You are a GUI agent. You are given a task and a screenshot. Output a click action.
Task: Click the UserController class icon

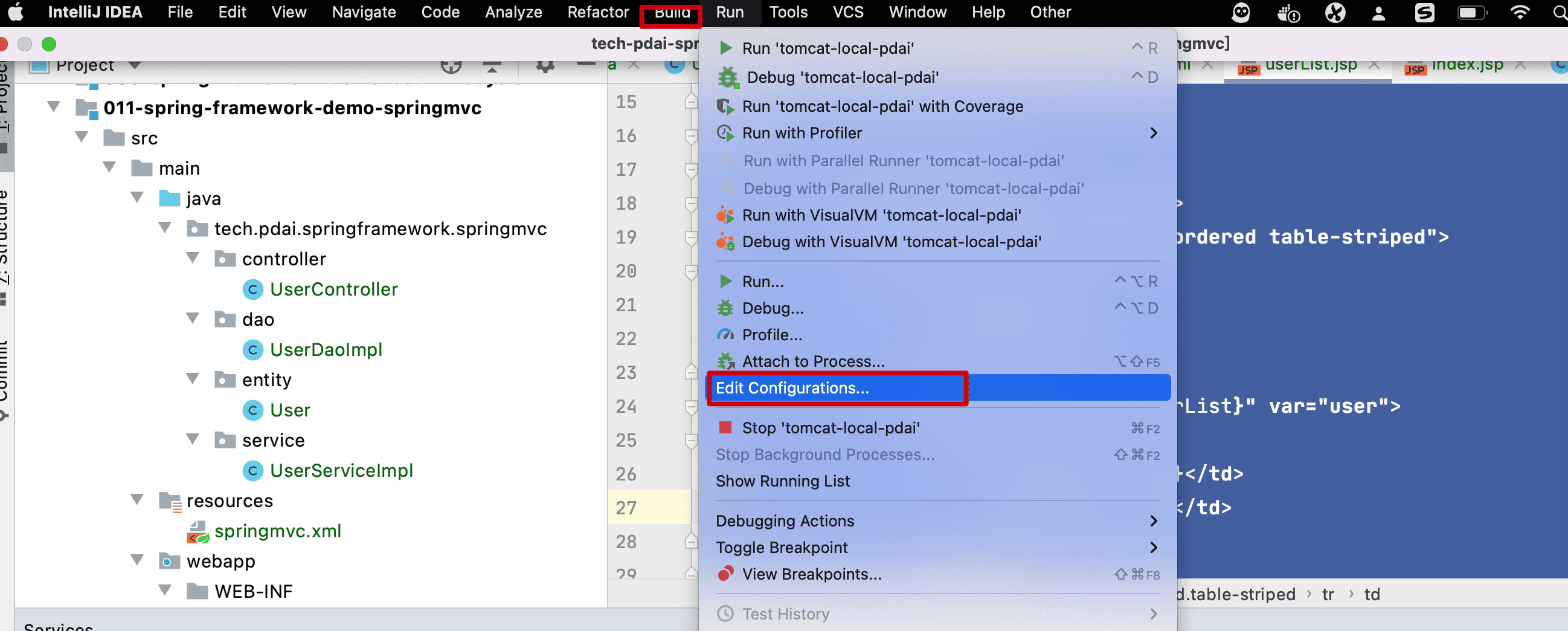(x=252, y=290)
